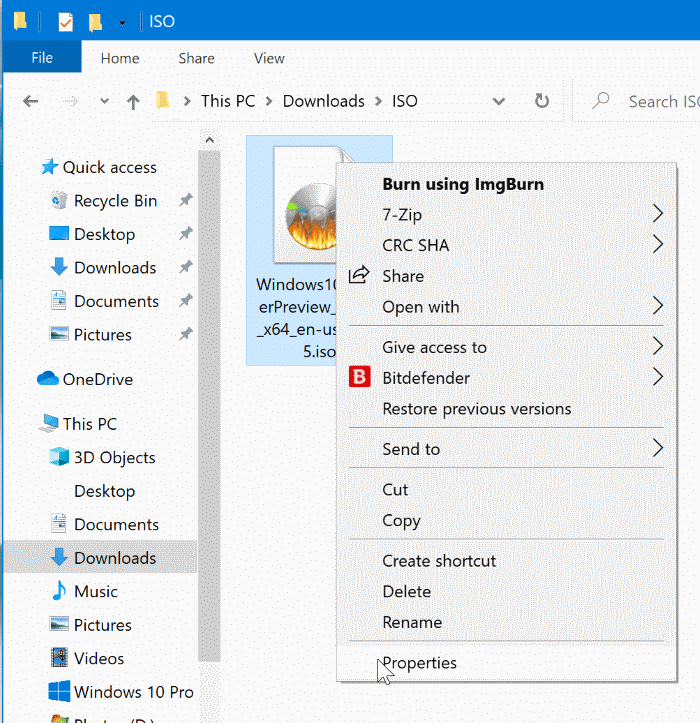Open the Send to submenu
Viewport: 700px width, 723px height.
[506, 449]
